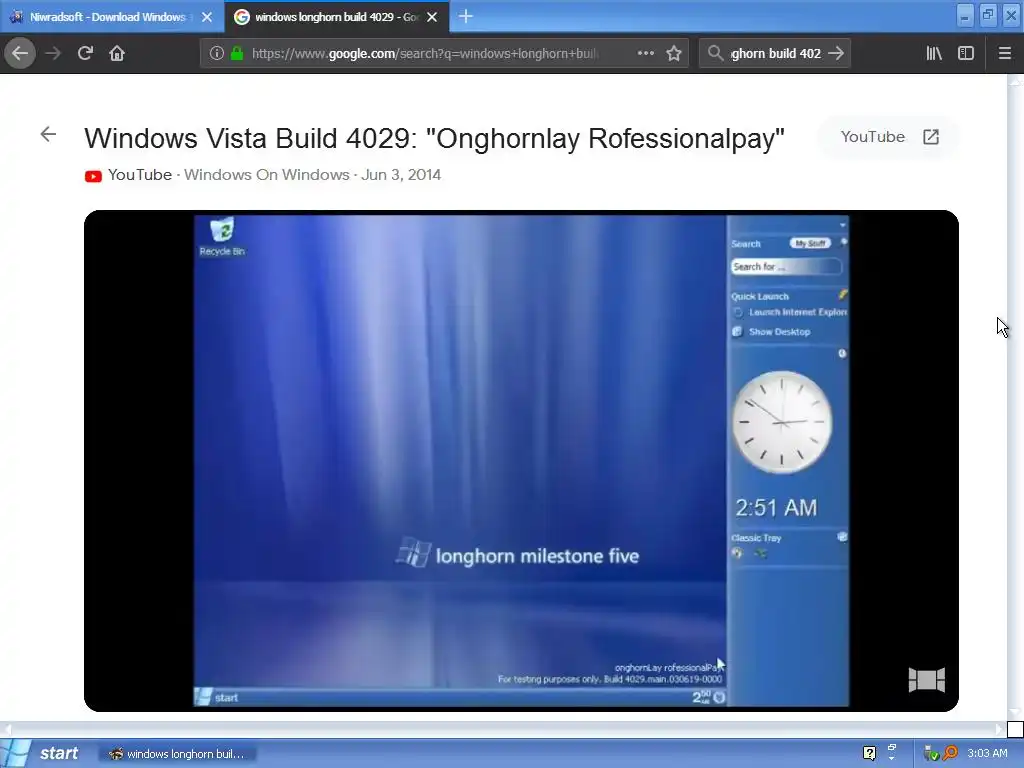1024x768 pixels.
Task: Open the Firefox home page
Action: point(117,54)
